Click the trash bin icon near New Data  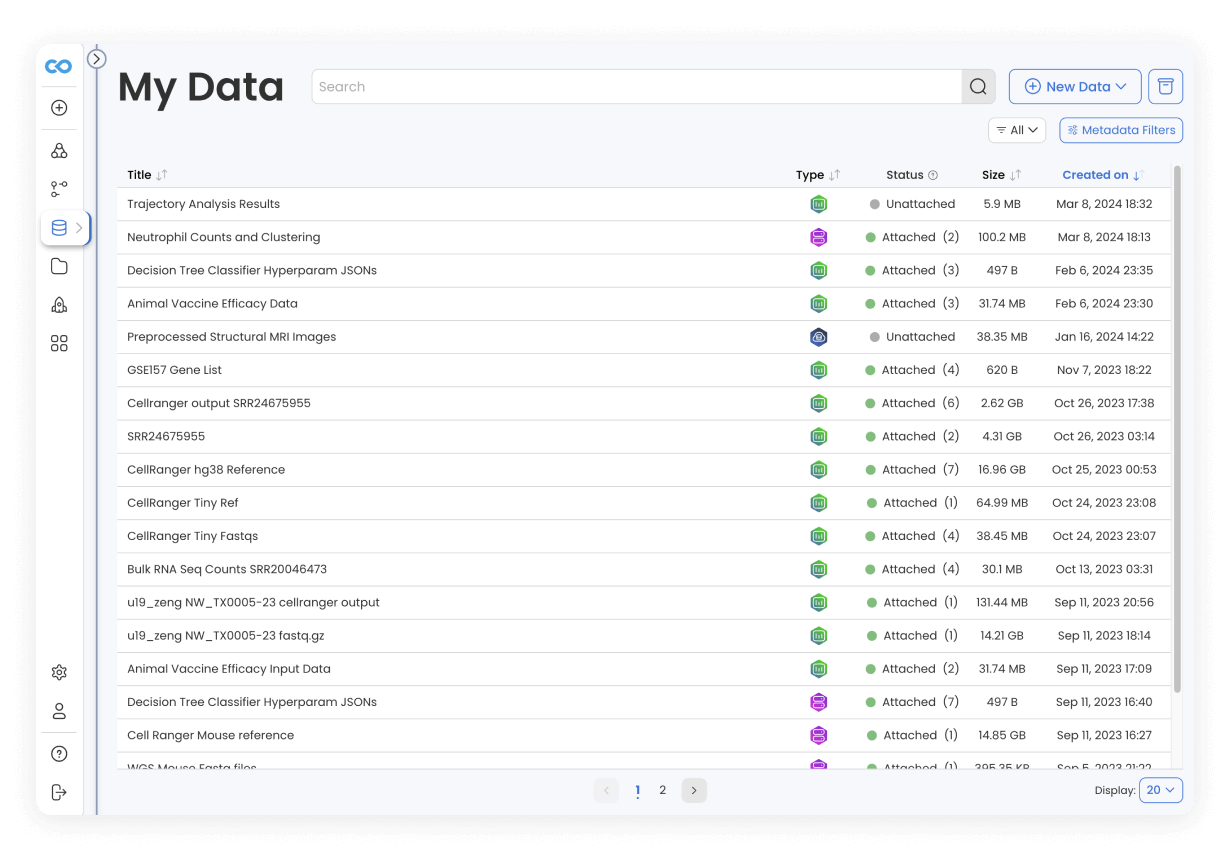(x=1164, y=86)
